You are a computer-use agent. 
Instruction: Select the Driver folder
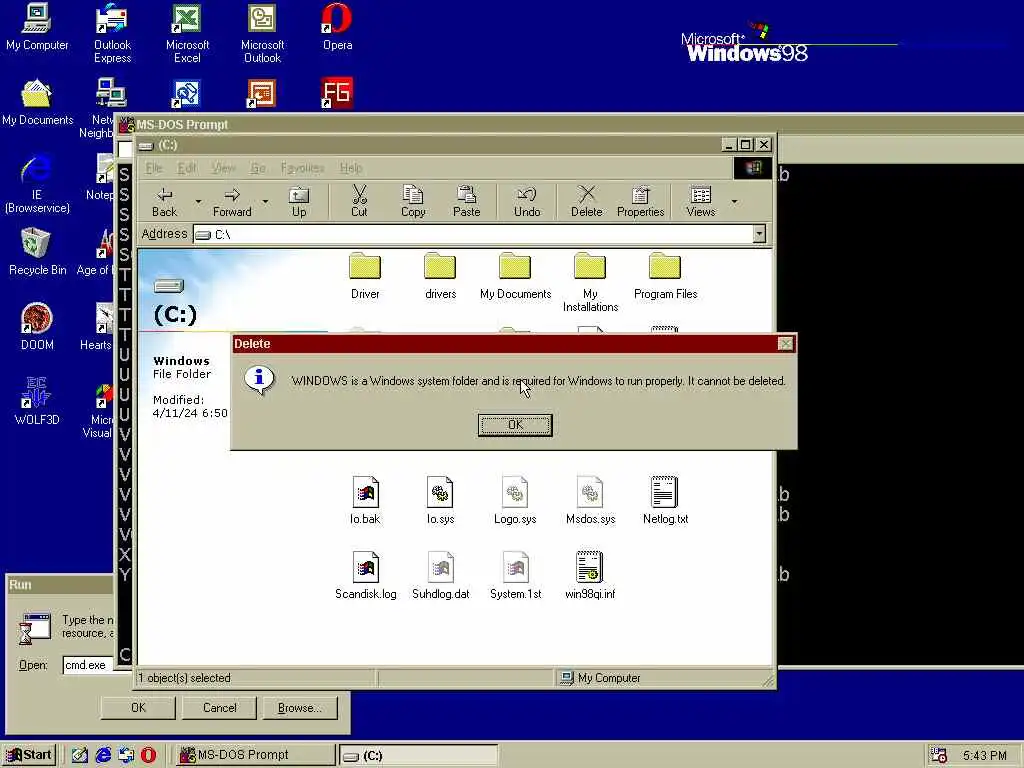coord(365,277)
